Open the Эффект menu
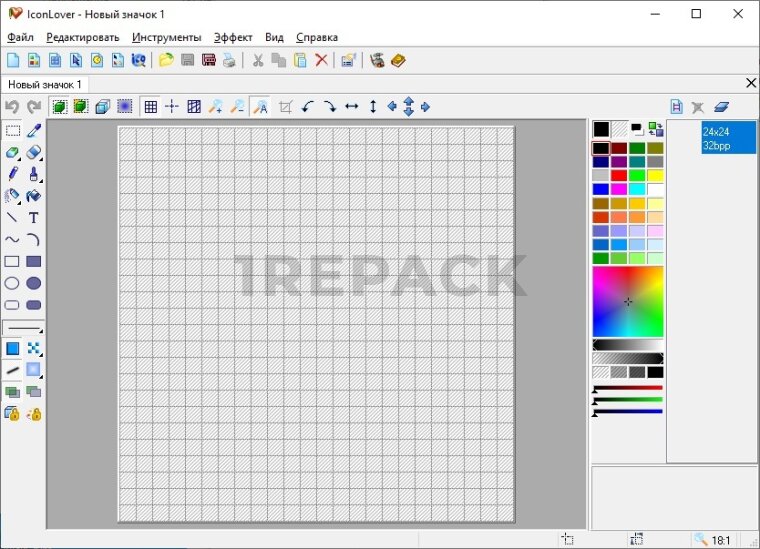 pos(233,37)
